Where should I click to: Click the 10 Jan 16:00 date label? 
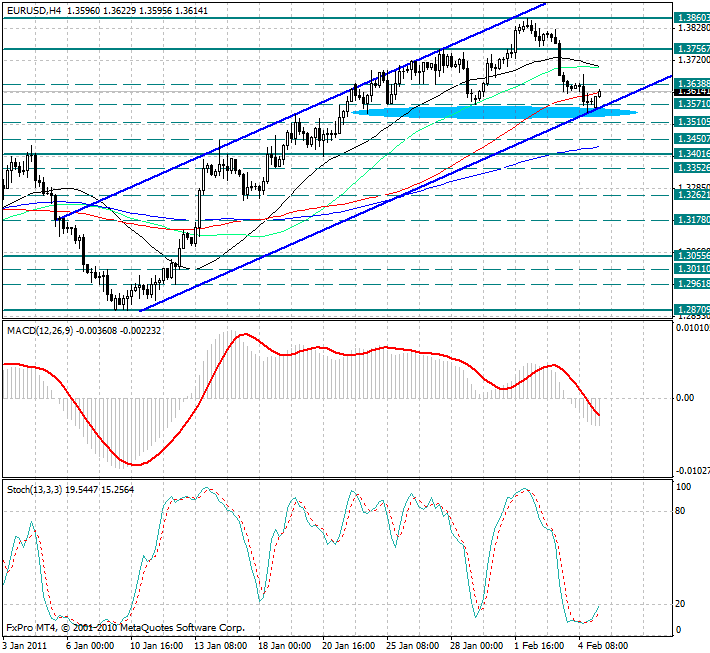(x=156, y=645)
